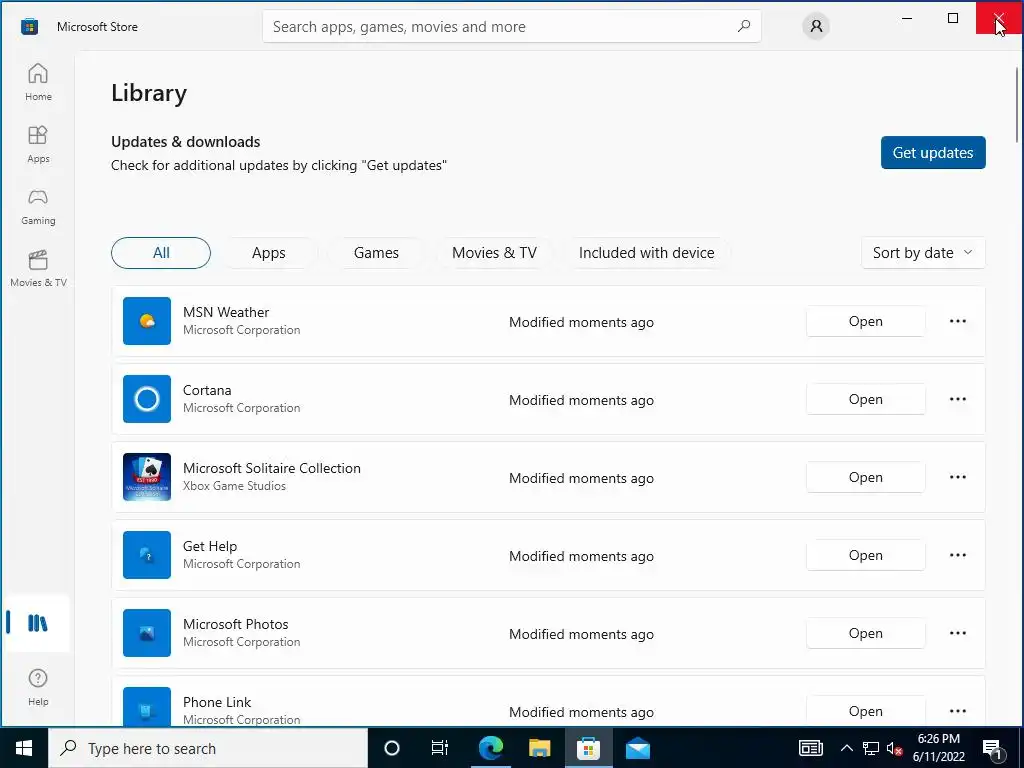This screenshot has height=768, width=1024.
Task: Open more options for MSN Weather
Action: 957,321
